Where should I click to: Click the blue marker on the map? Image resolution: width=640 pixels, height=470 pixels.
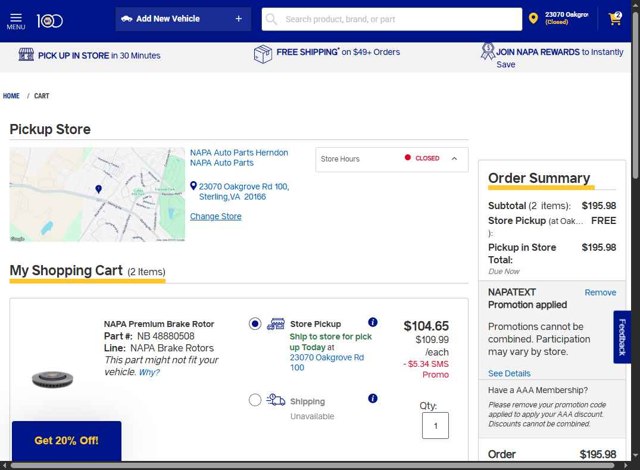coord(98,189)
